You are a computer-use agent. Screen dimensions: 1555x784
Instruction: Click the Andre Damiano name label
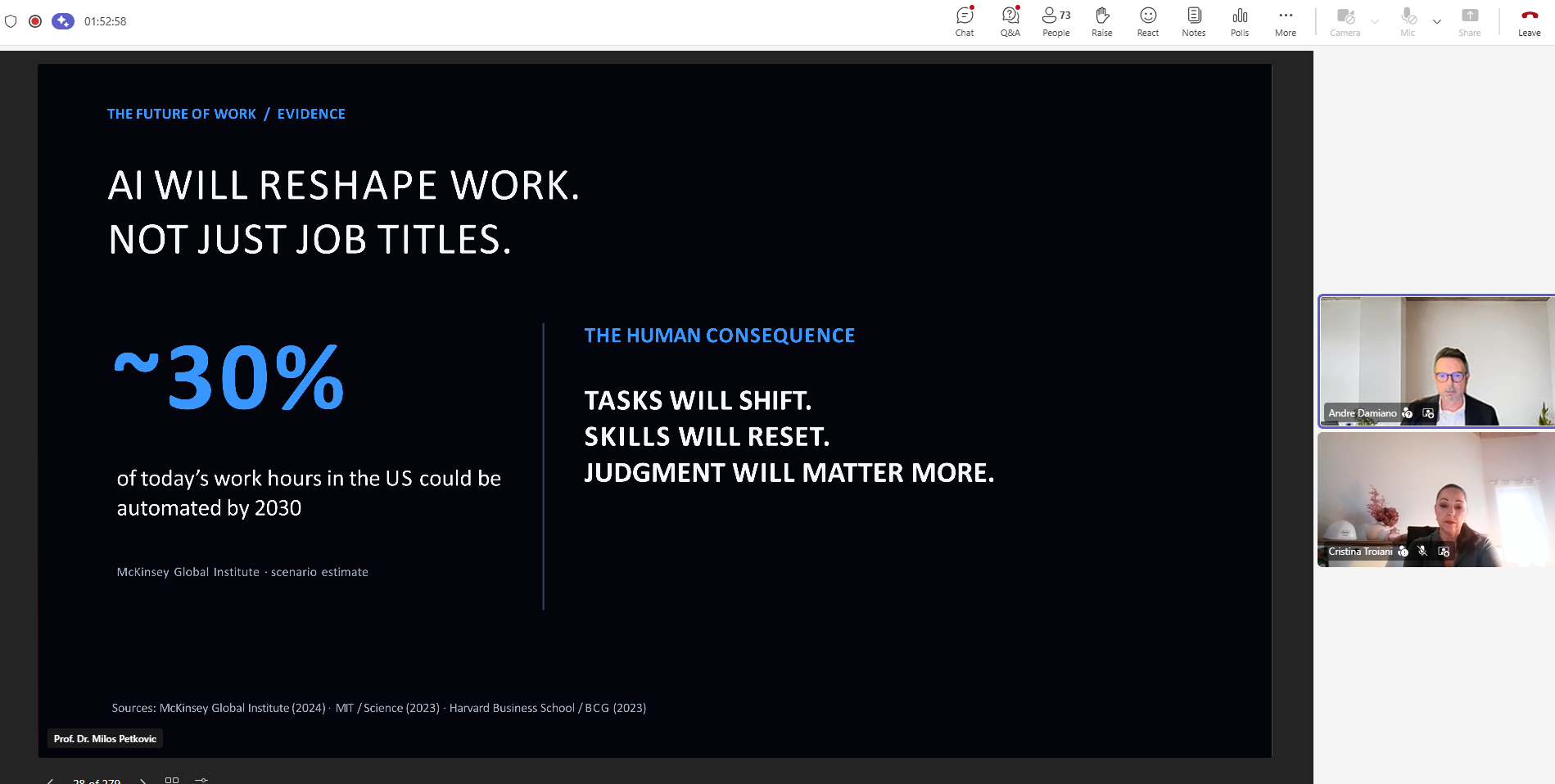tap(1363, 413)
